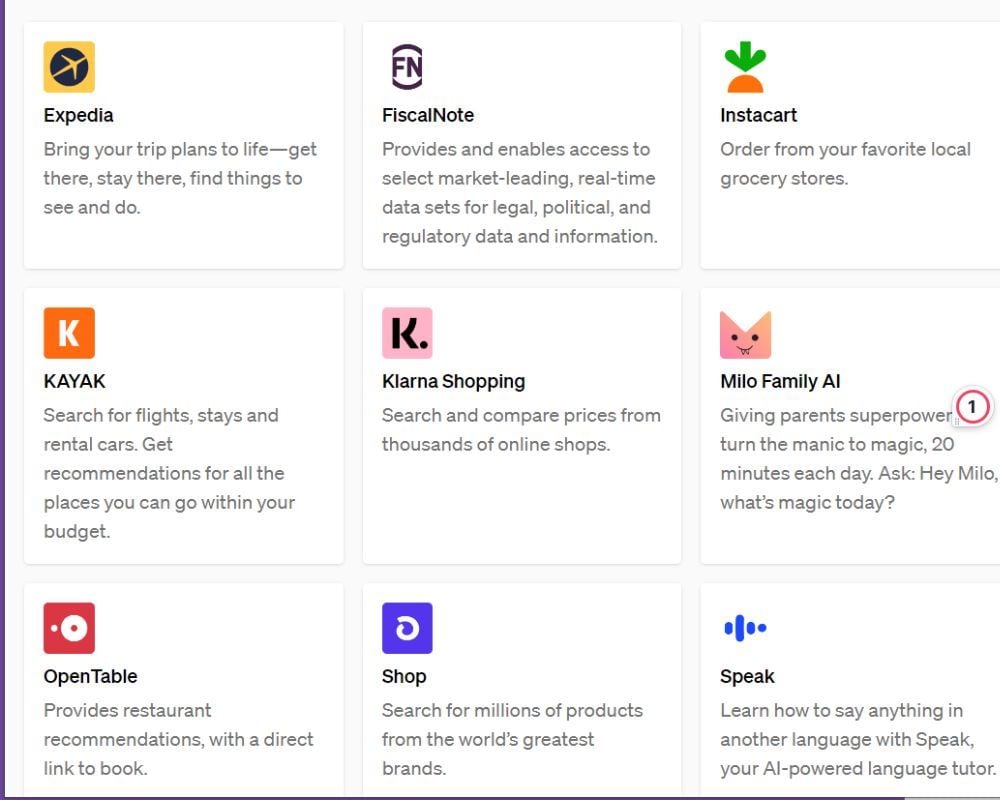Click the blue Speak waveform icon

[745, 628]
